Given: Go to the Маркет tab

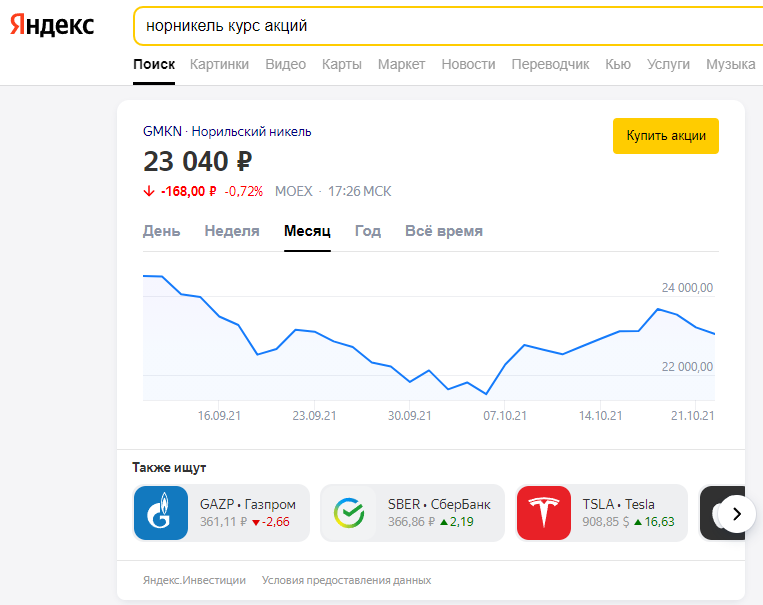Looking at the screenshot, I should click(x=401, y=64).
